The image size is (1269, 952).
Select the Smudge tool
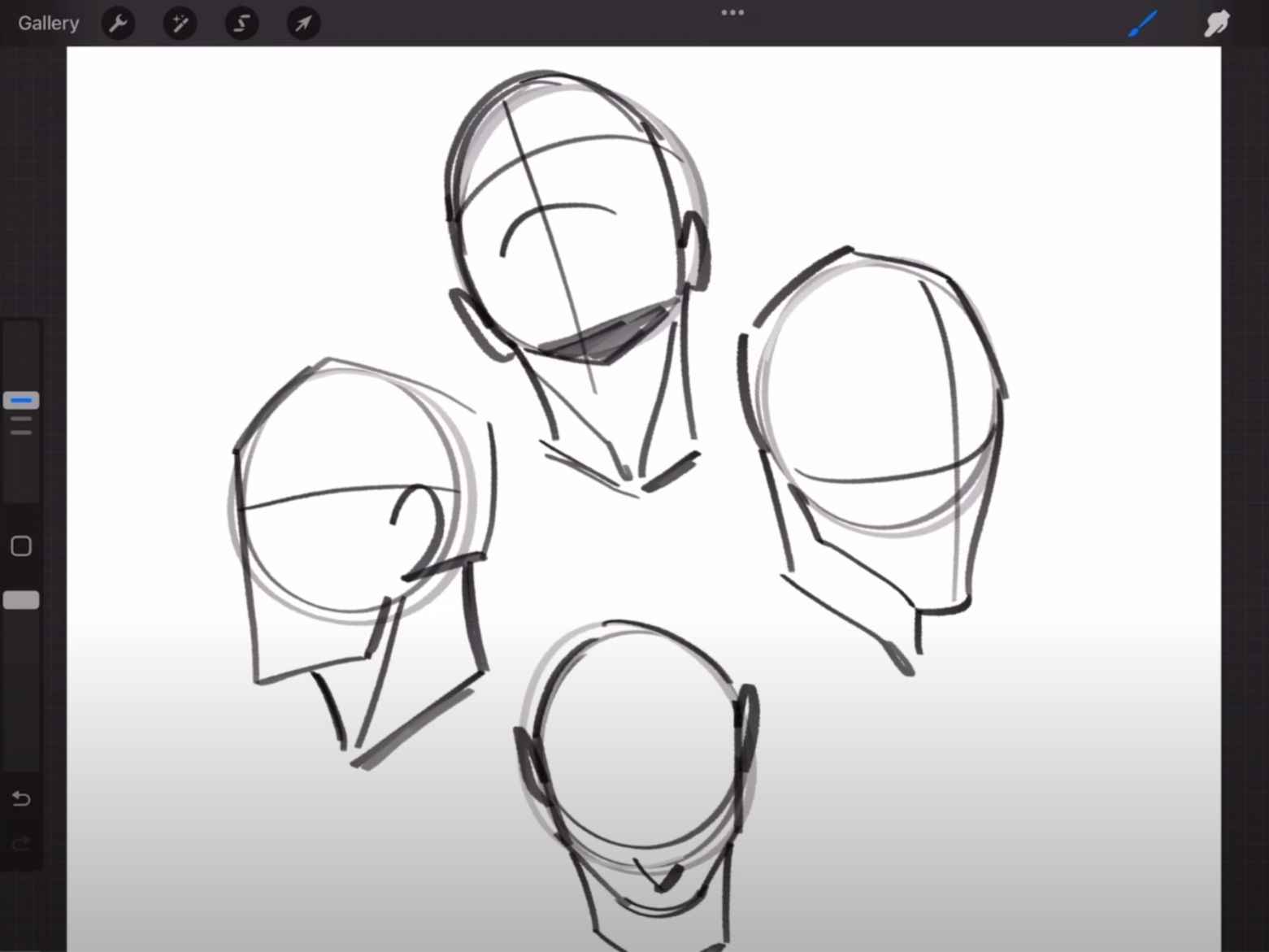point(1217,23)
